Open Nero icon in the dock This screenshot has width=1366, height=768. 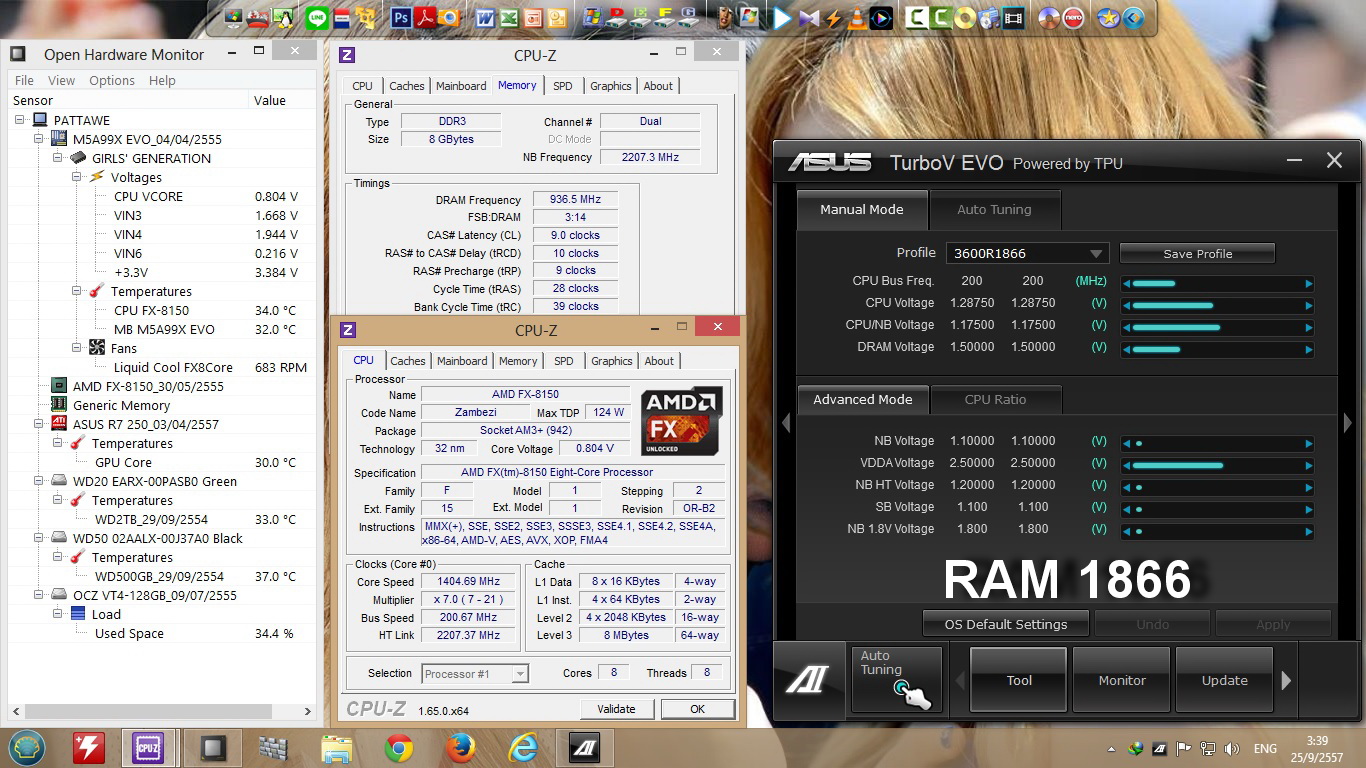[1074, 18]
